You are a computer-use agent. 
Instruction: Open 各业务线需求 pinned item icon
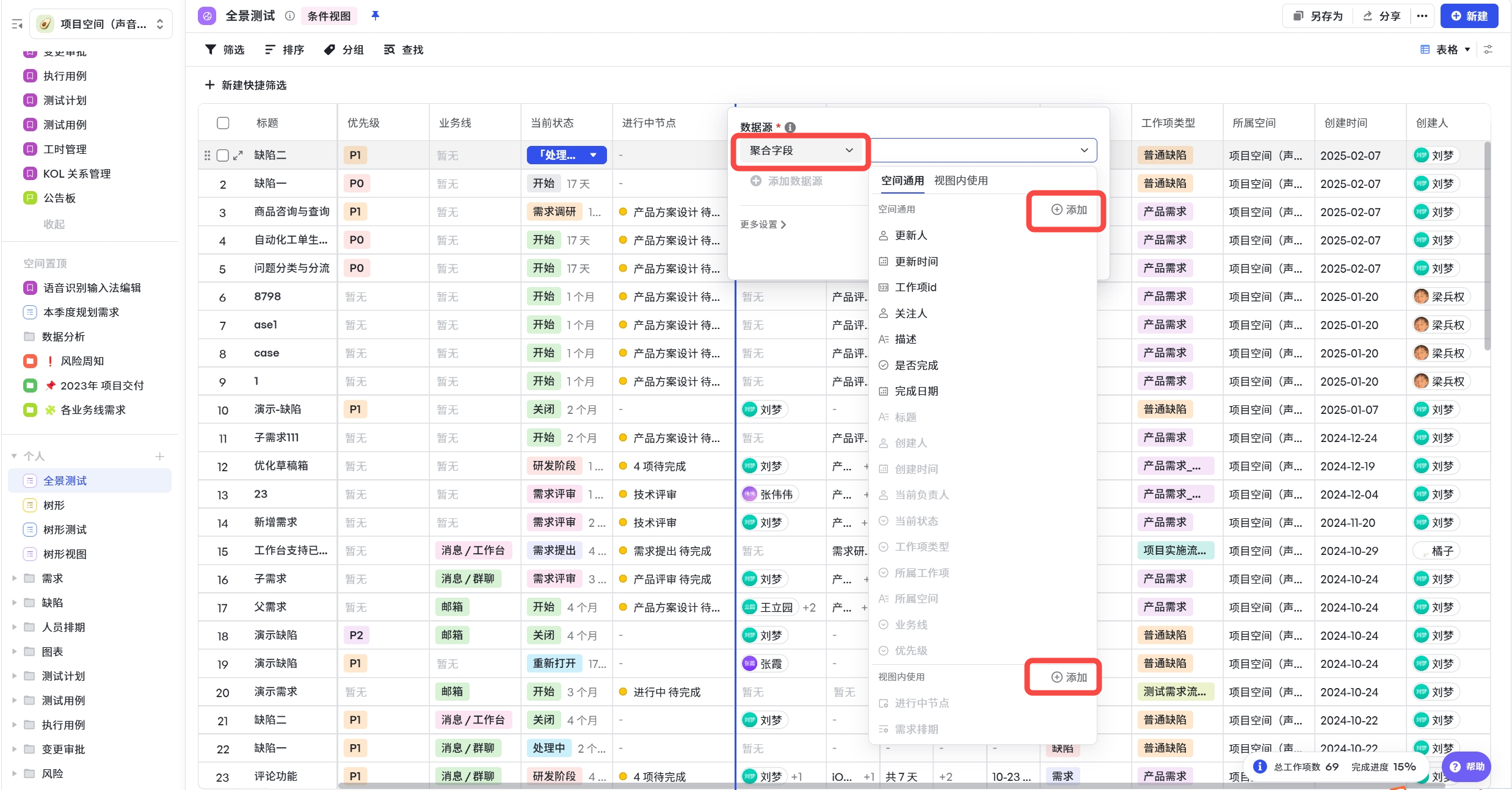click(30, 410)
